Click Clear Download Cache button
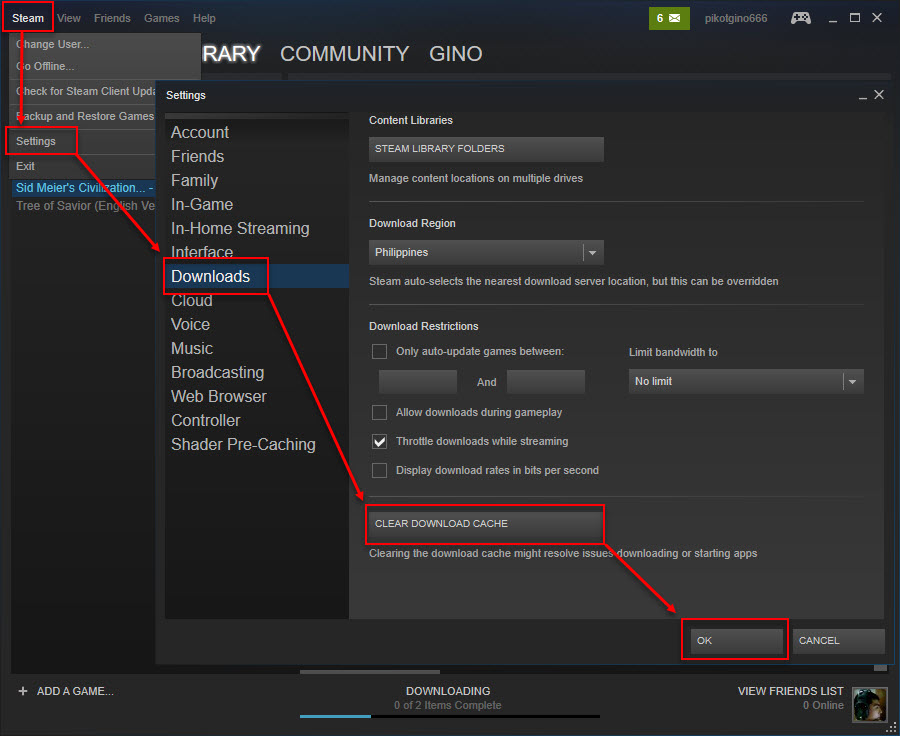 [486, 524]
